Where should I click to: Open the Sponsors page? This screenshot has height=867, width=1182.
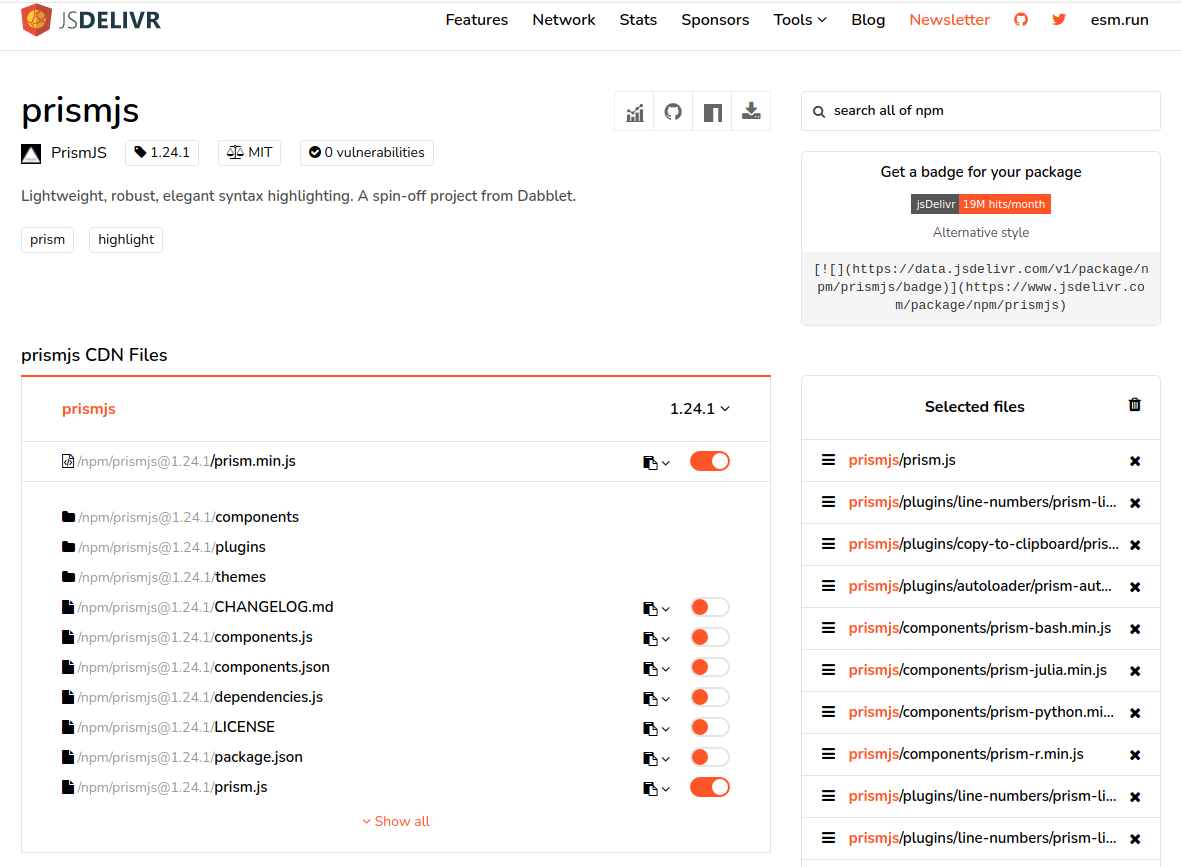tap(715, 20)
